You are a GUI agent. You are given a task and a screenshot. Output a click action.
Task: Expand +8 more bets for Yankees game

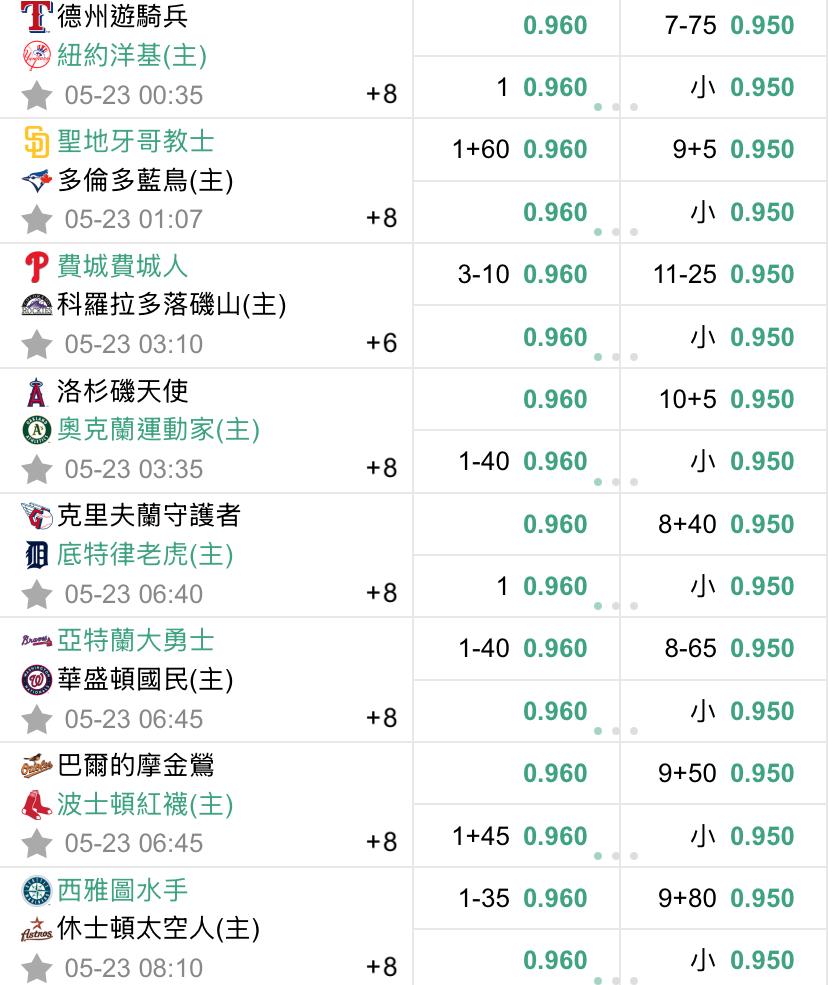pos(382,94)
